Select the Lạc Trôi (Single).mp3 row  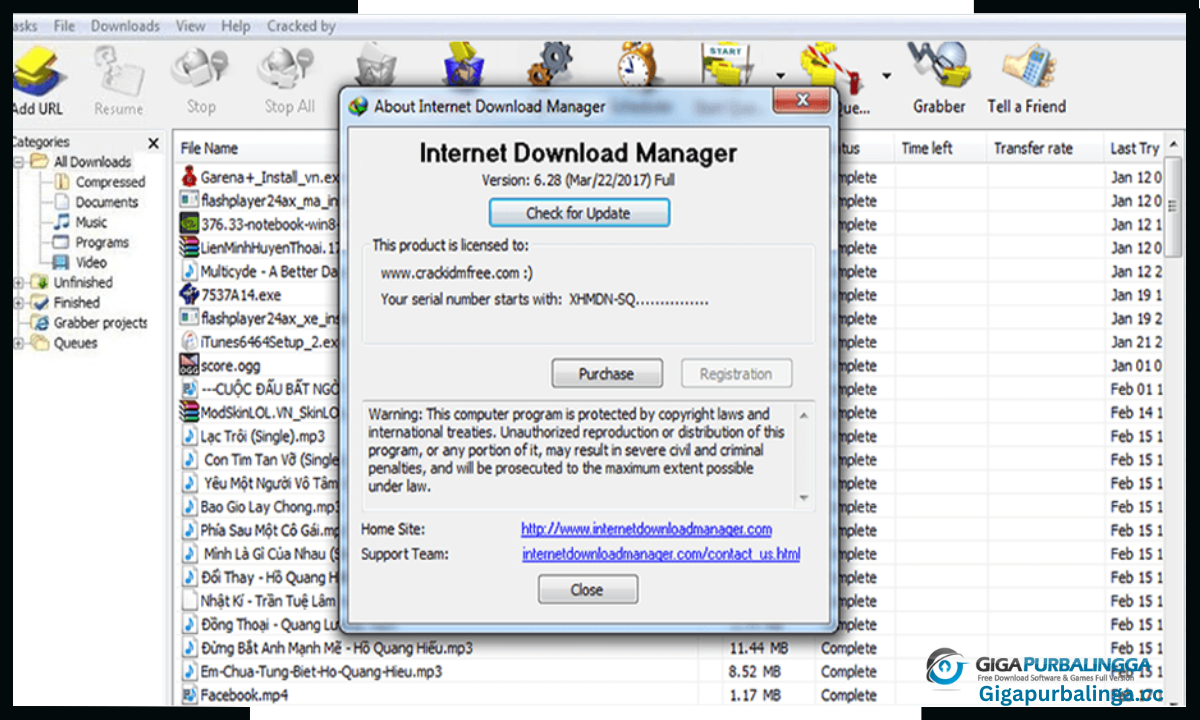click(262, 436)
